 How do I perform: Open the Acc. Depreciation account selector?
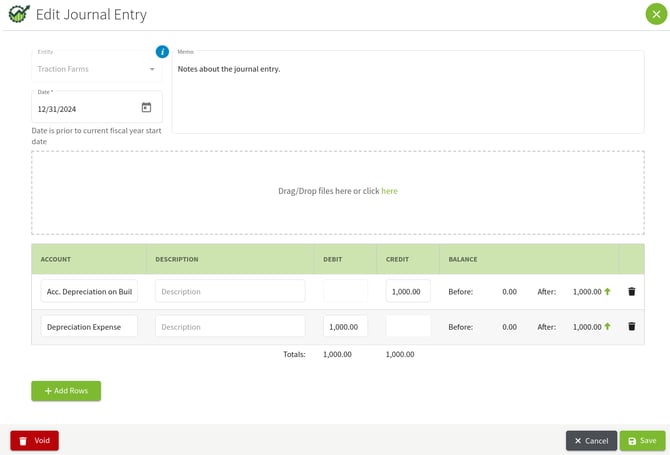point(89,292)
